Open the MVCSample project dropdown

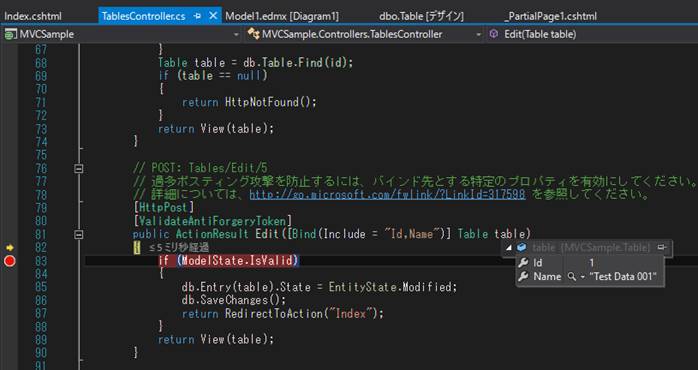point(236,34)
